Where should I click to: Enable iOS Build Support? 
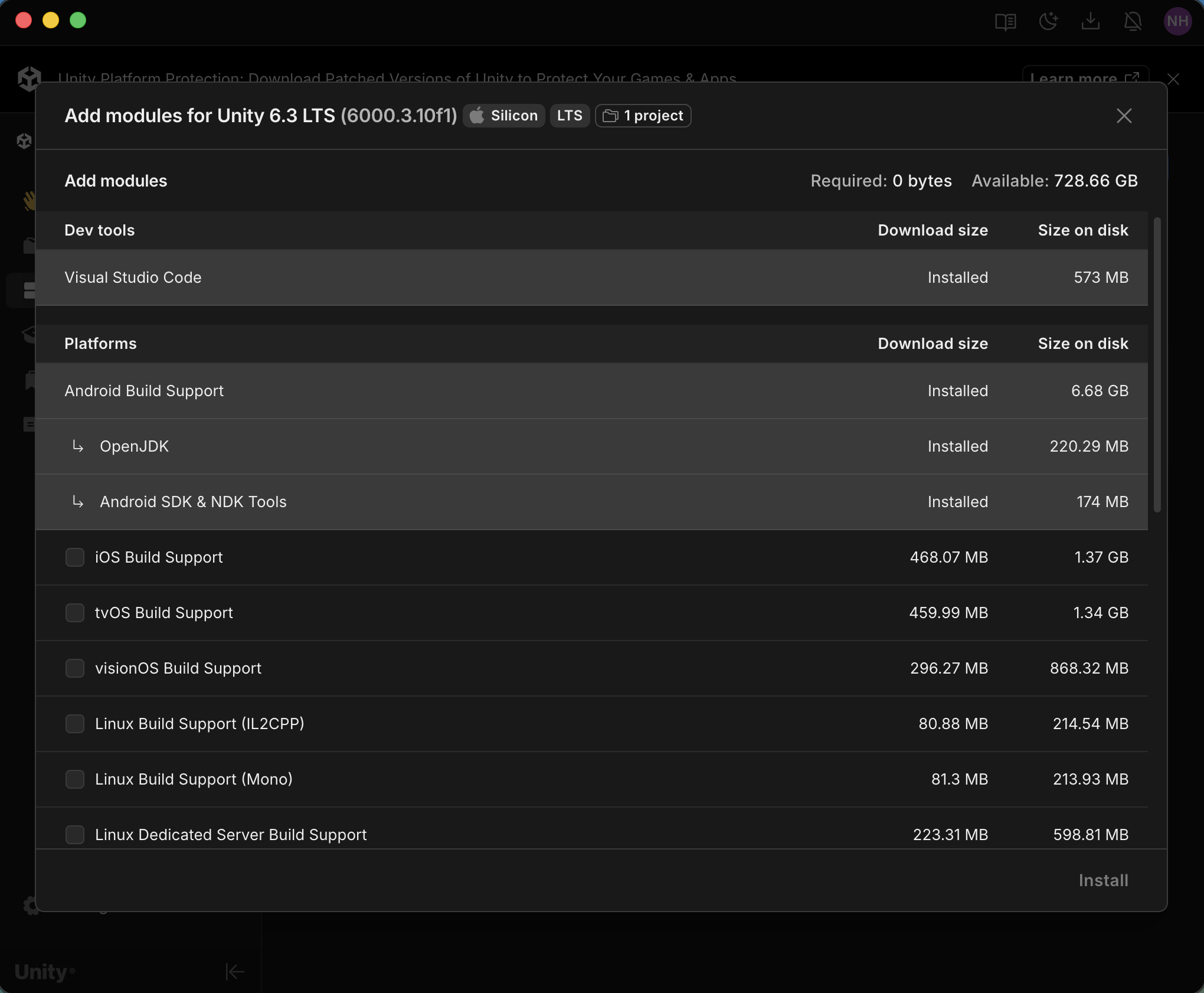click(x=76, y=557)
